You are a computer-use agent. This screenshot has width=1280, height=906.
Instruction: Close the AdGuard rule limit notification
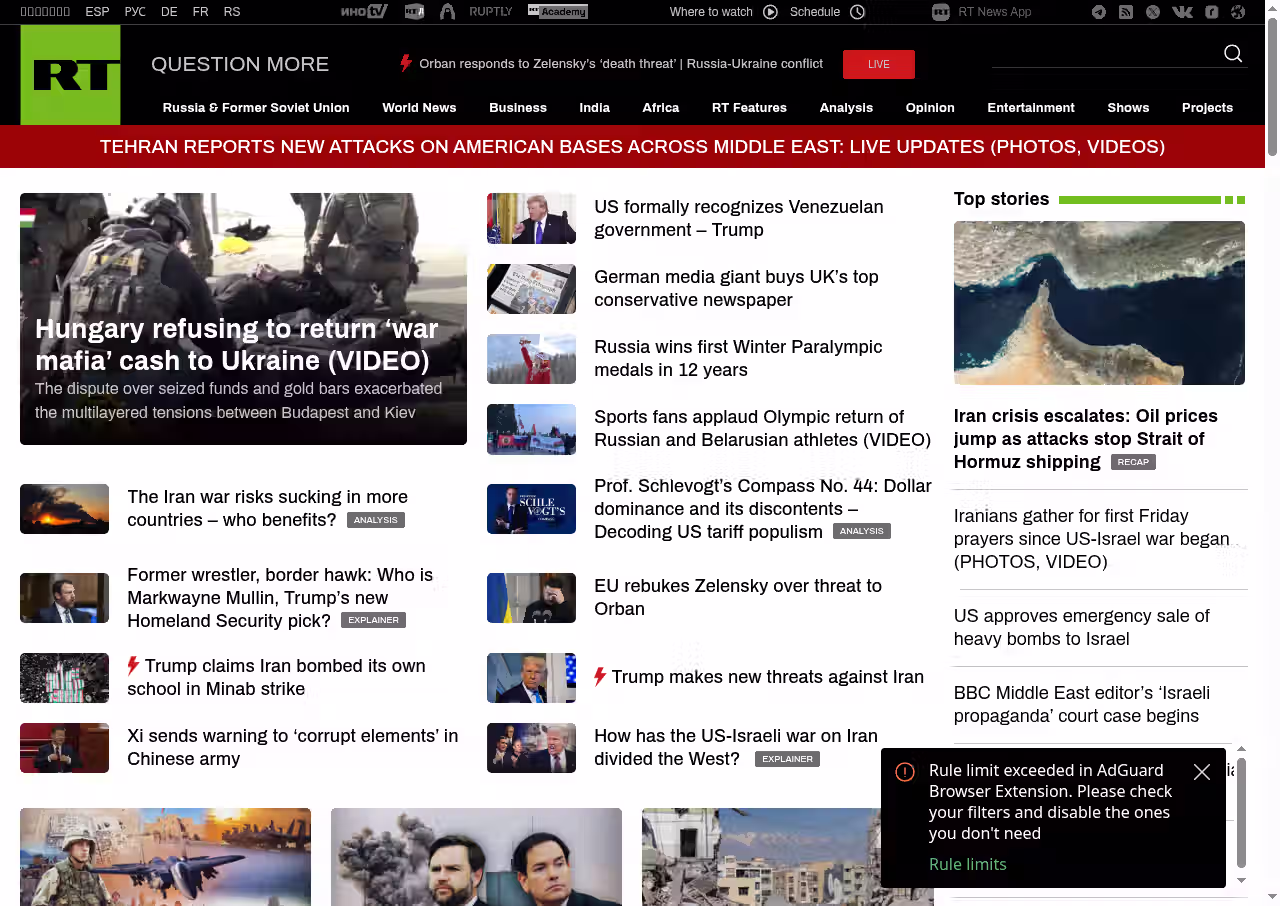pos(1202,772)
